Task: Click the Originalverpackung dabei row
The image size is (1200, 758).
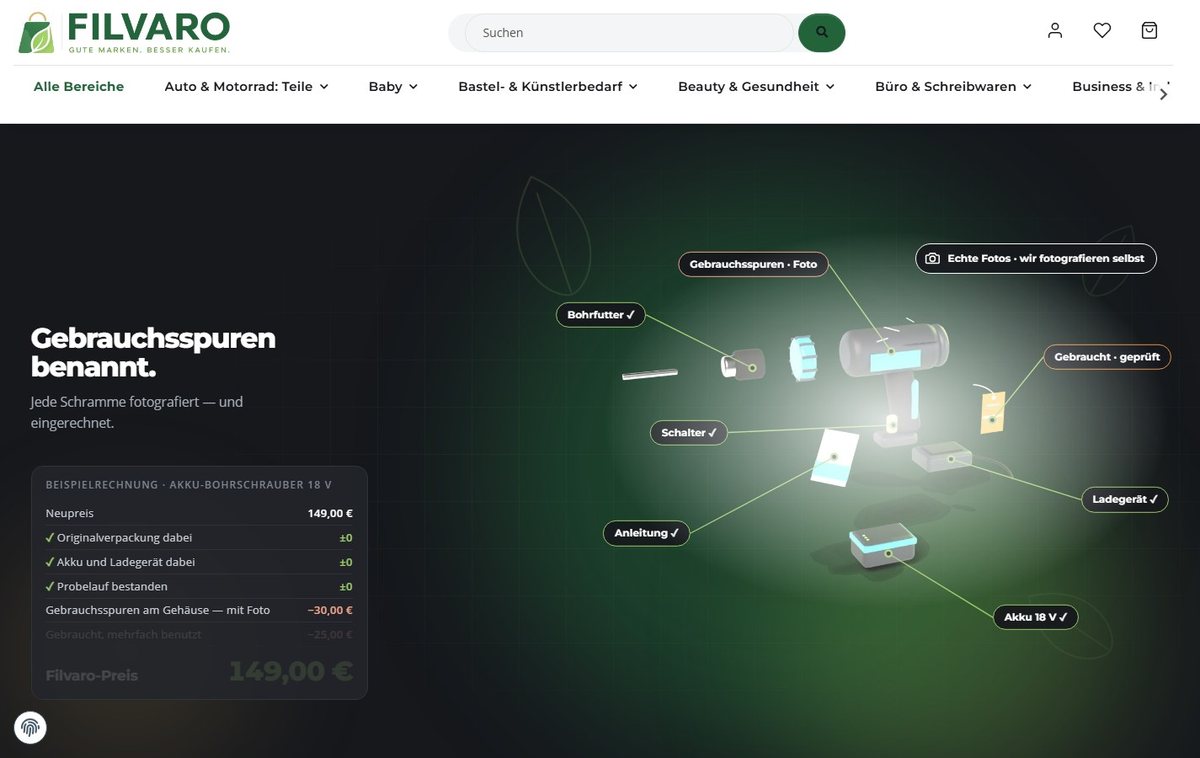Action: [x=199, y=537]
